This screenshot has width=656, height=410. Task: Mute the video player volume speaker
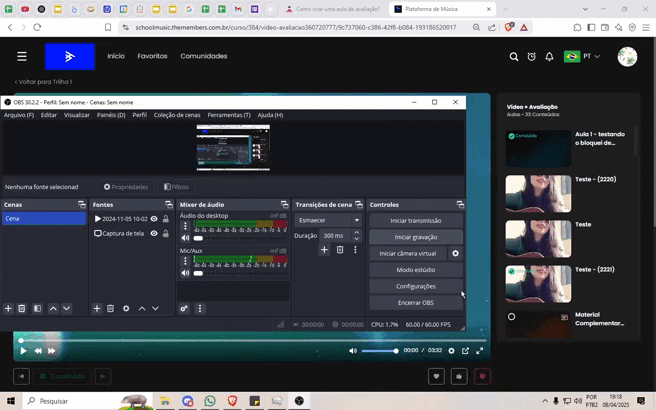pyautogui.click(x=353, y=351)
